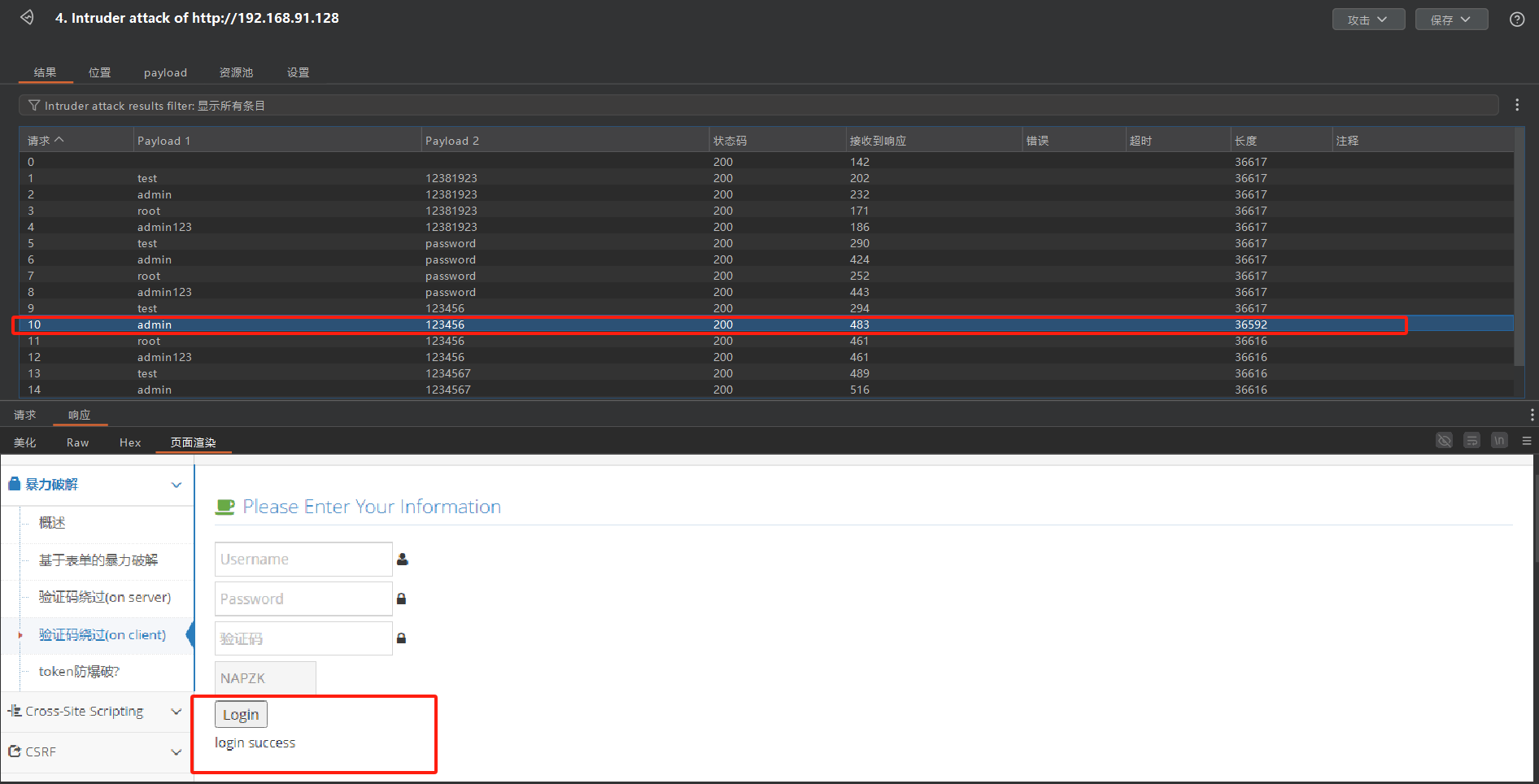
Task: Open the 攻击 dropdown button
Action: tap(1368, 20)
